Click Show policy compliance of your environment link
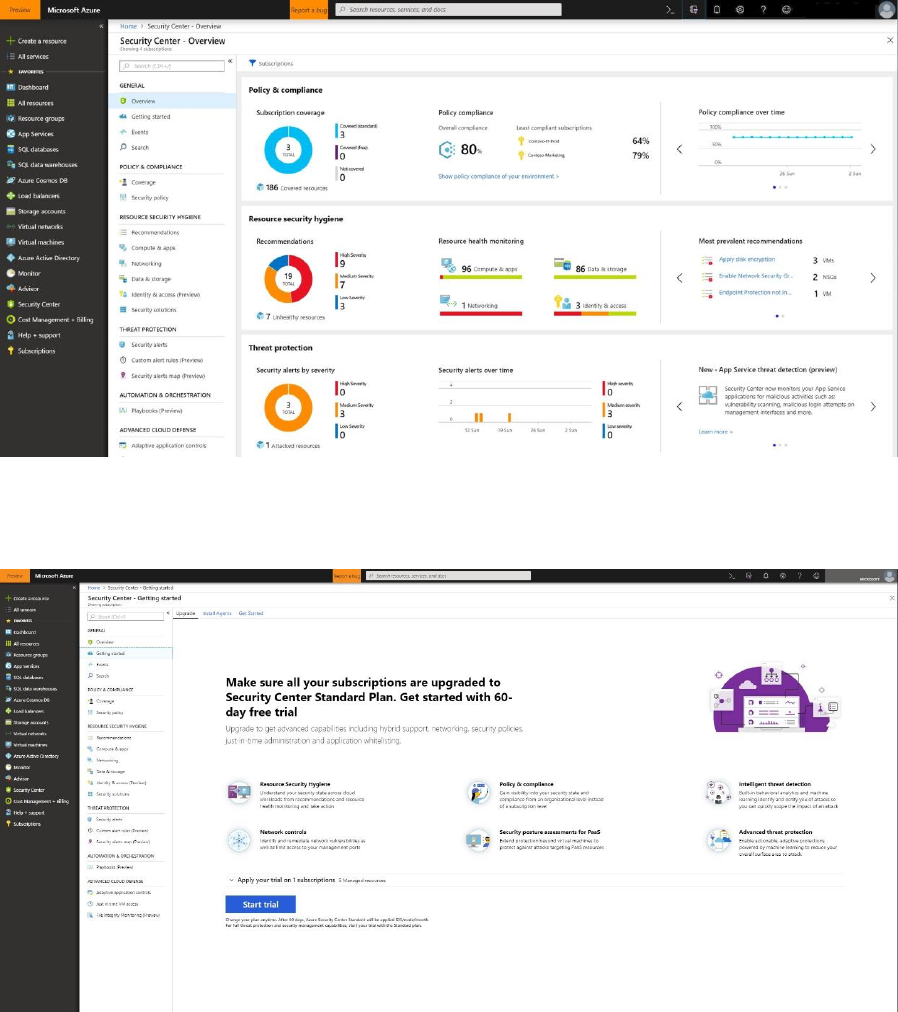This screenshot has height=1012, width=898. (x=498, y=176)
